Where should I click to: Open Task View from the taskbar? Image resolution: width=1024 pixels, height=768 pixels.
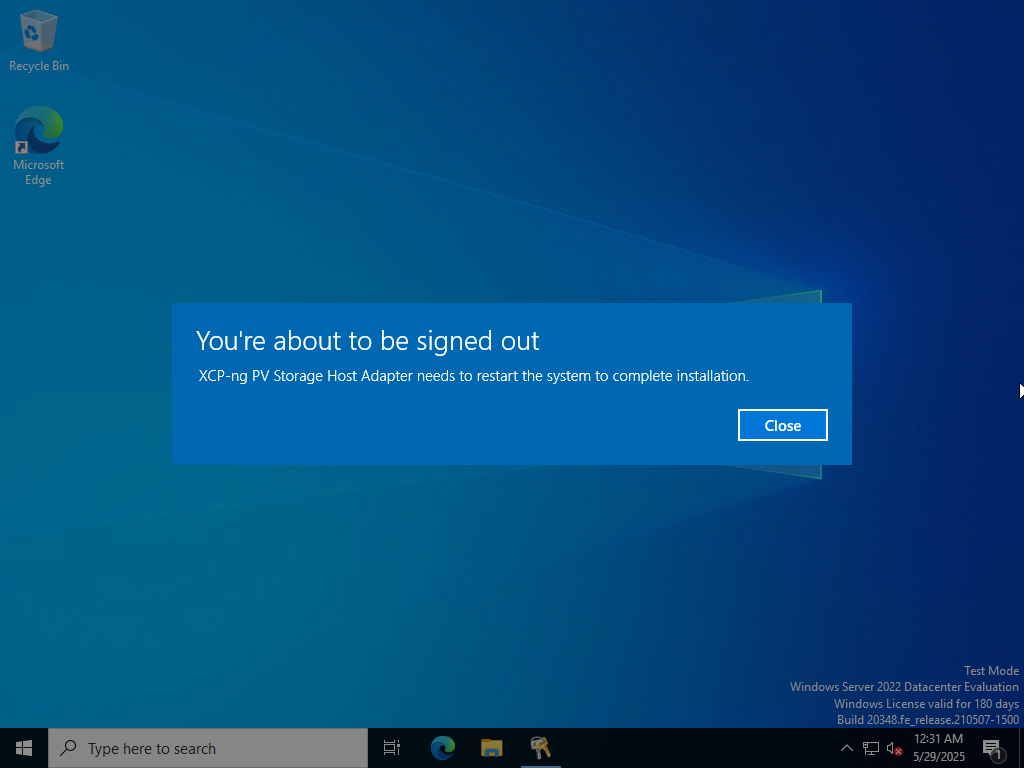392,748
